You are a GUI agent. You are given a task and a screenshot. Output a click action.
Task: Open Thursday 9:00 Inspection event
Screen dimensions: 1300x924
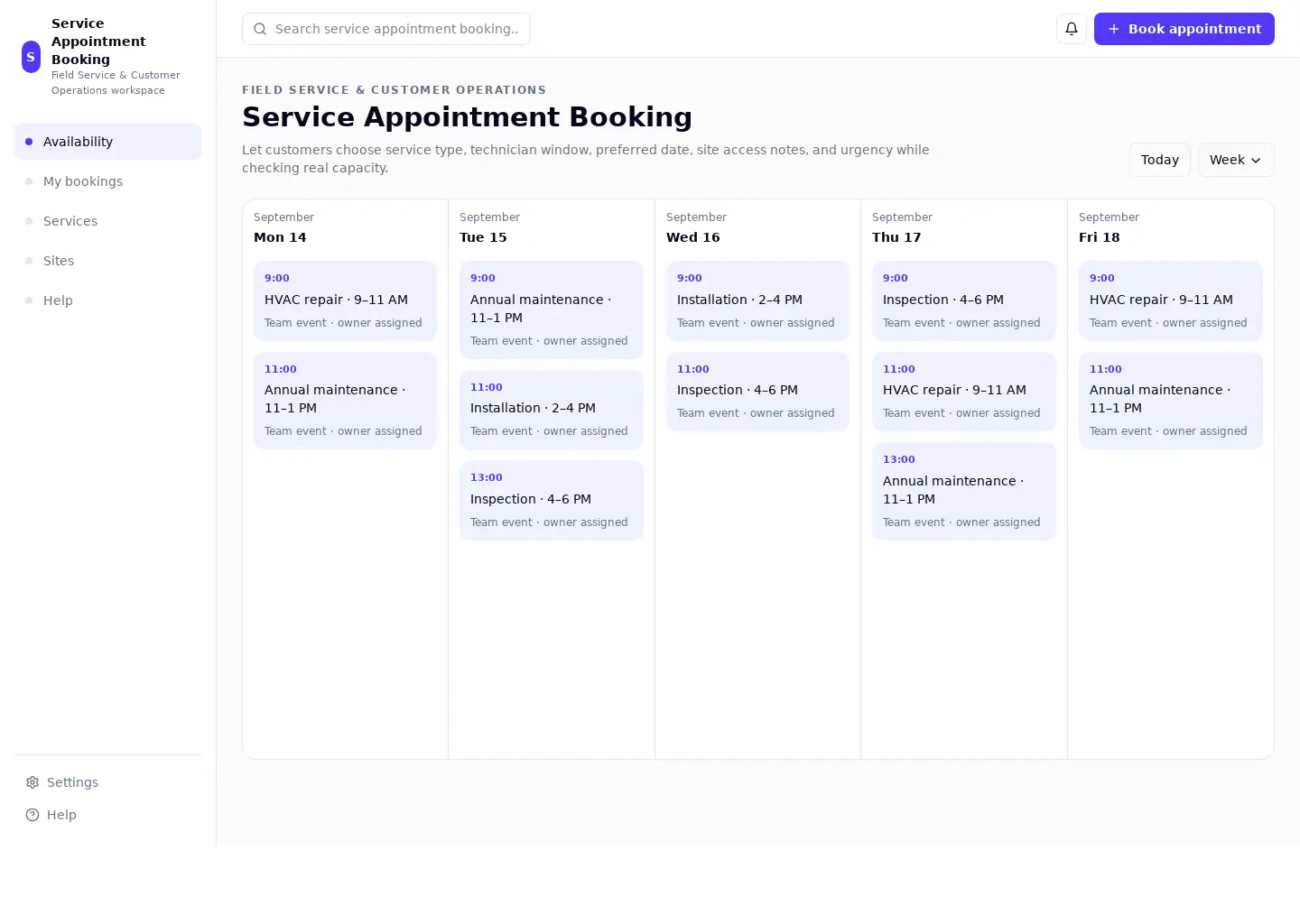(964, 300)
